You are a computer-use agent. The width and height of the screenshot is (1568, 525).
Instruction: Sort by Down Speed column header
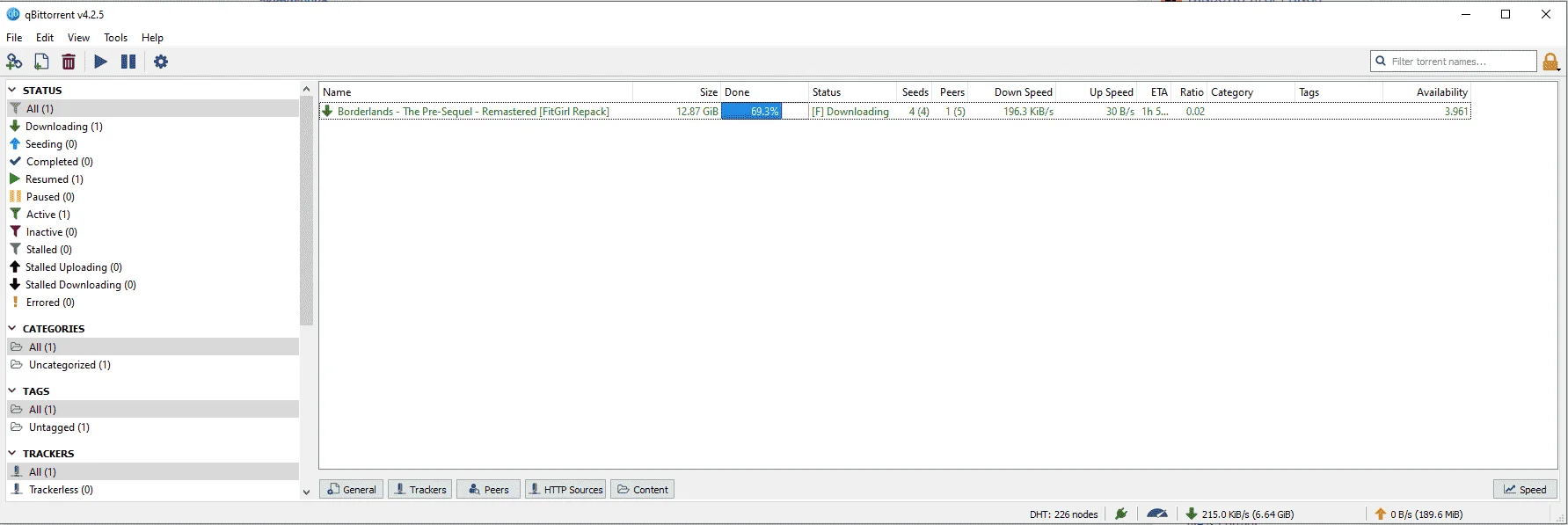(x=1013, y=92)
